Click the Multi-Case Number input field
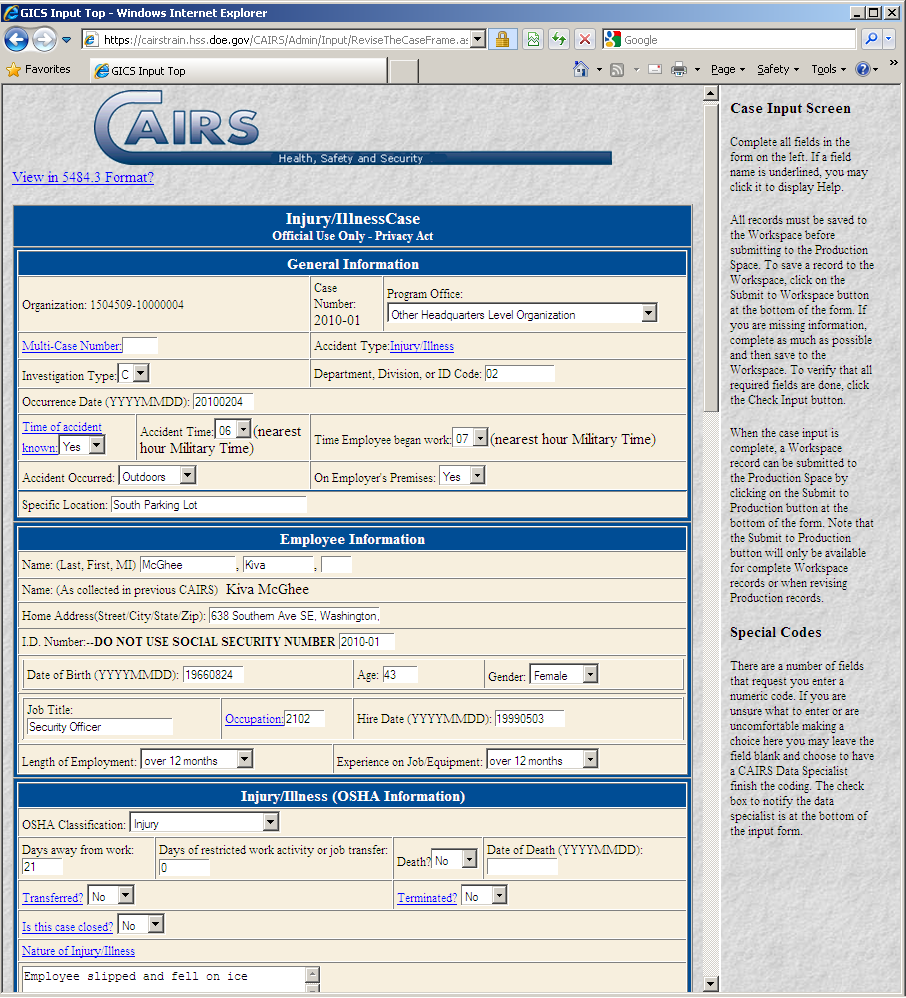 (140, 346)
